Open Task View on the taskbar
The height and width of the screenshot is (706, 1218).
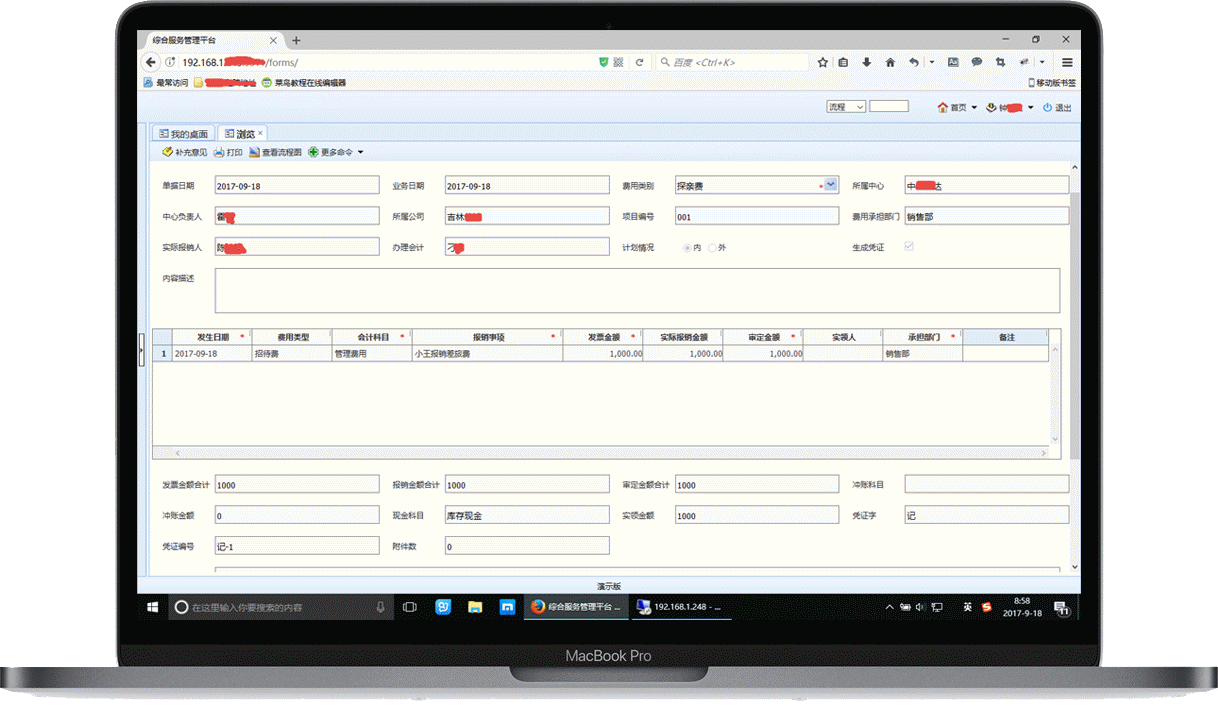tap(410, 607)
